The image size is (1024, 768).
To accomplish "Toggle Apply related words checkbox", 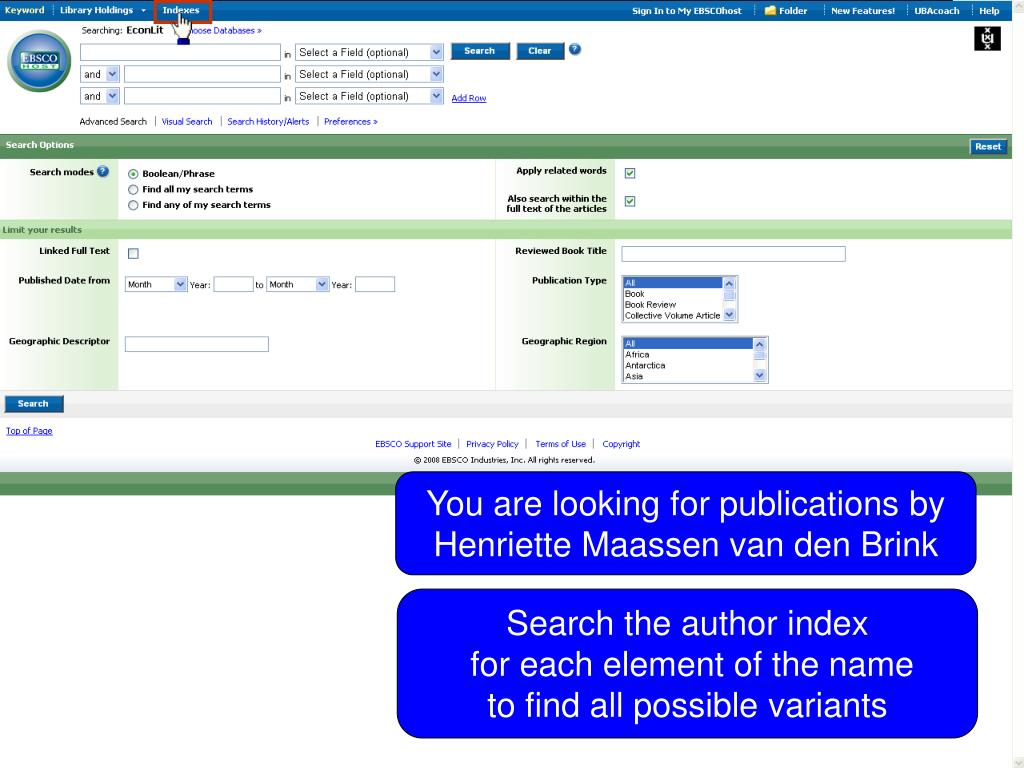I will [x=630, y=173].
